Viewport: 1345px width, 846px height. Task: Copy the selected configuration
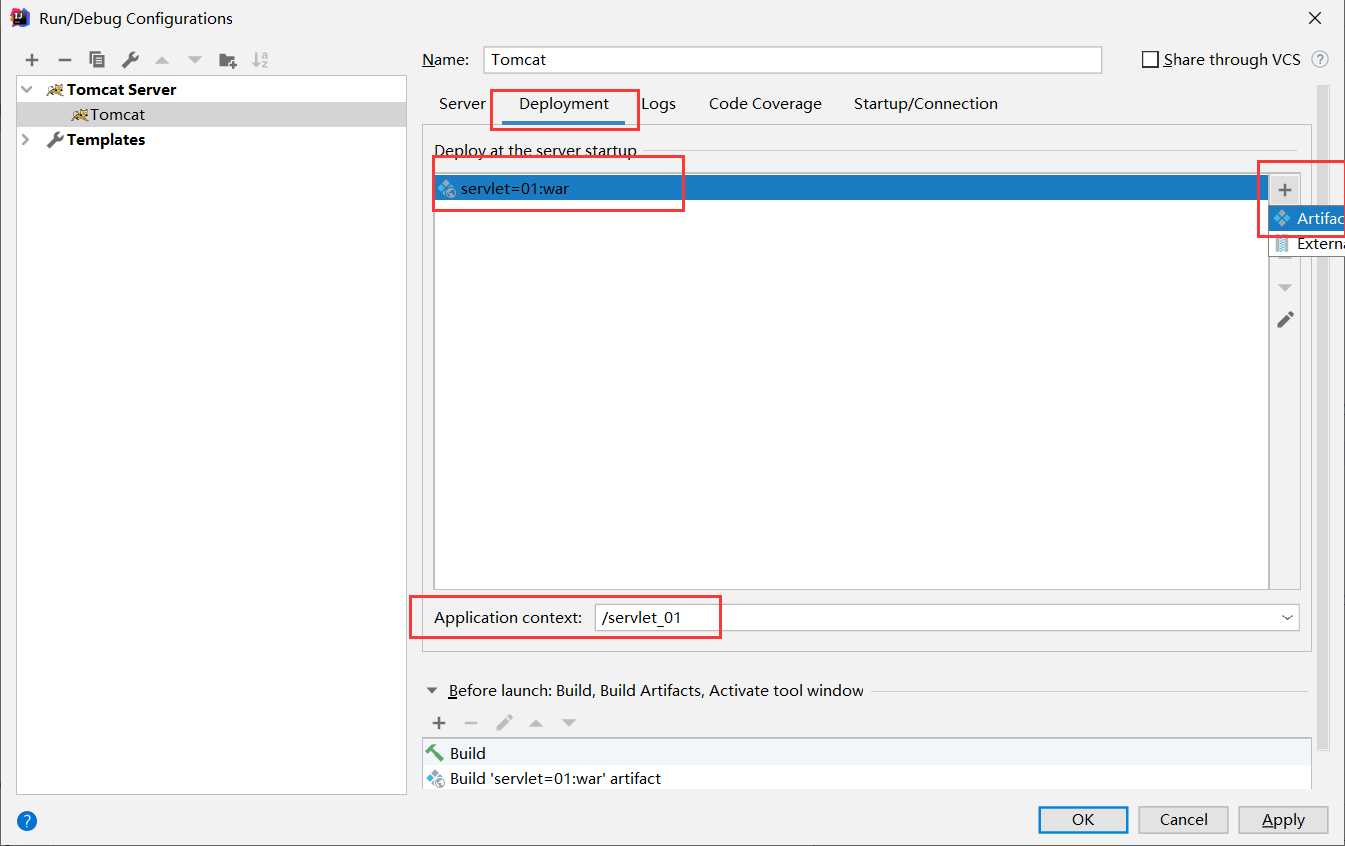97,60
